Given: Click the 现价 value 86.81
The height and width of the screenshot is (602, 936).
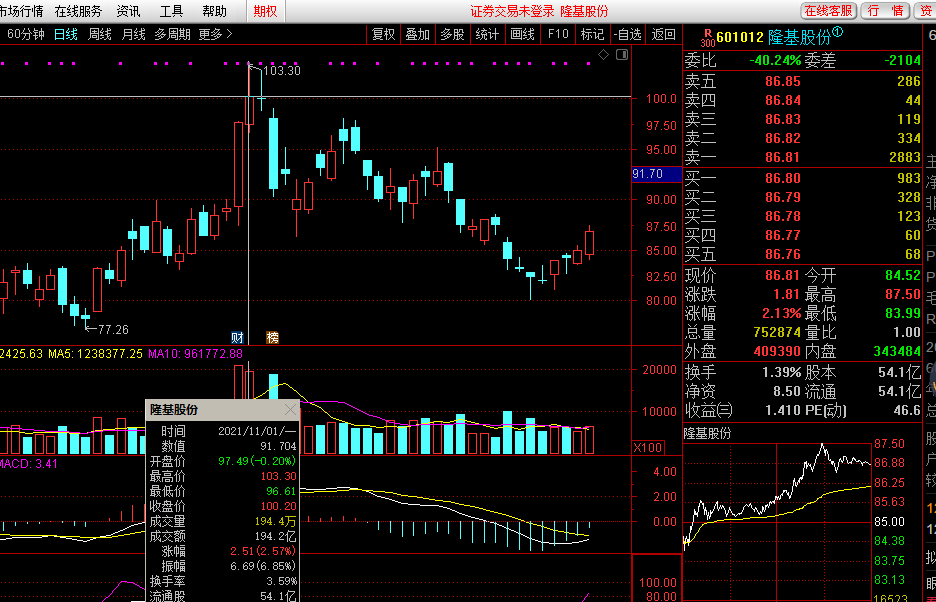Looking at the screenshot, I should [783, 276].
